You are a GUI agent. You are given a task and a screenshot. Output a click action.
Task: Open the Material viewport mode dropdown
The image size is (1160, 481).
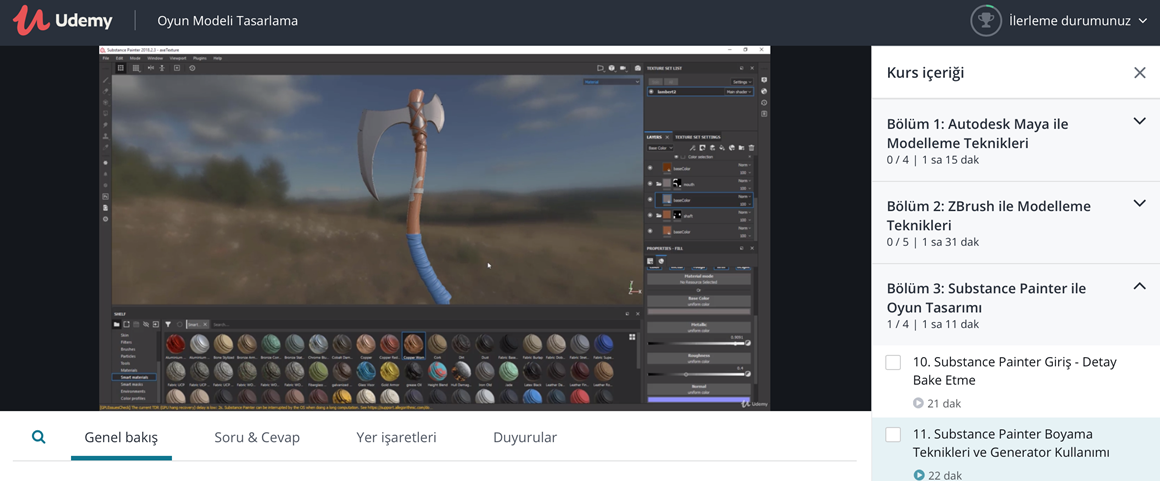pyautogui.click(x=611, y=82)
